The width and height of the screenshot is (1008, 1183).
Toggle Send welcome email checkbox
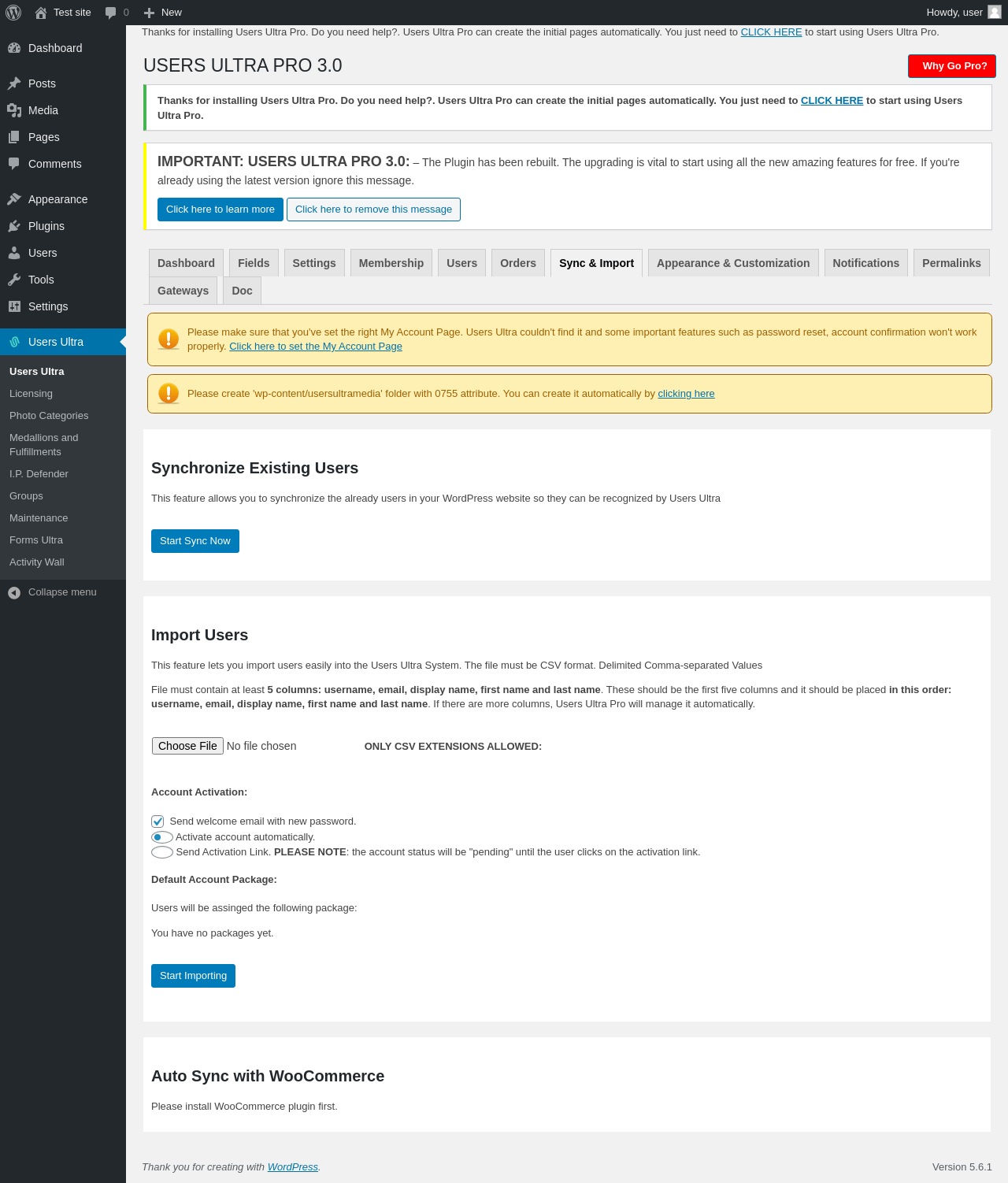pos(157,821)
